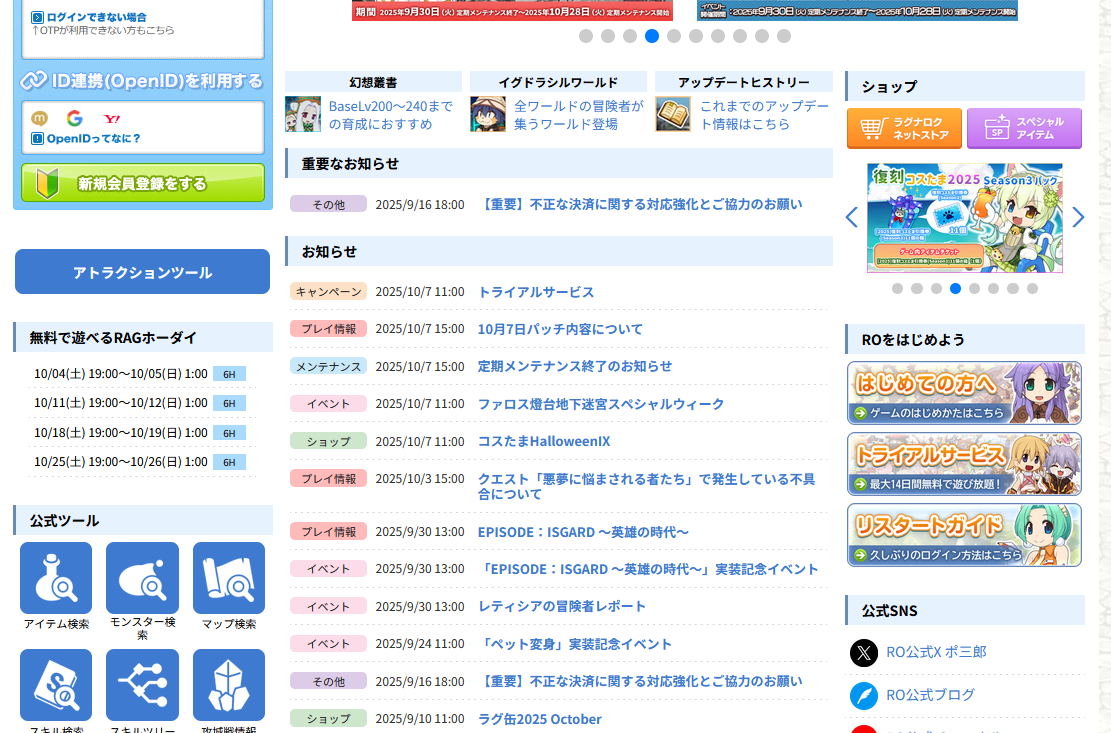
Task: Click the Google OpenID login icon
Action: tap(74, 118)
